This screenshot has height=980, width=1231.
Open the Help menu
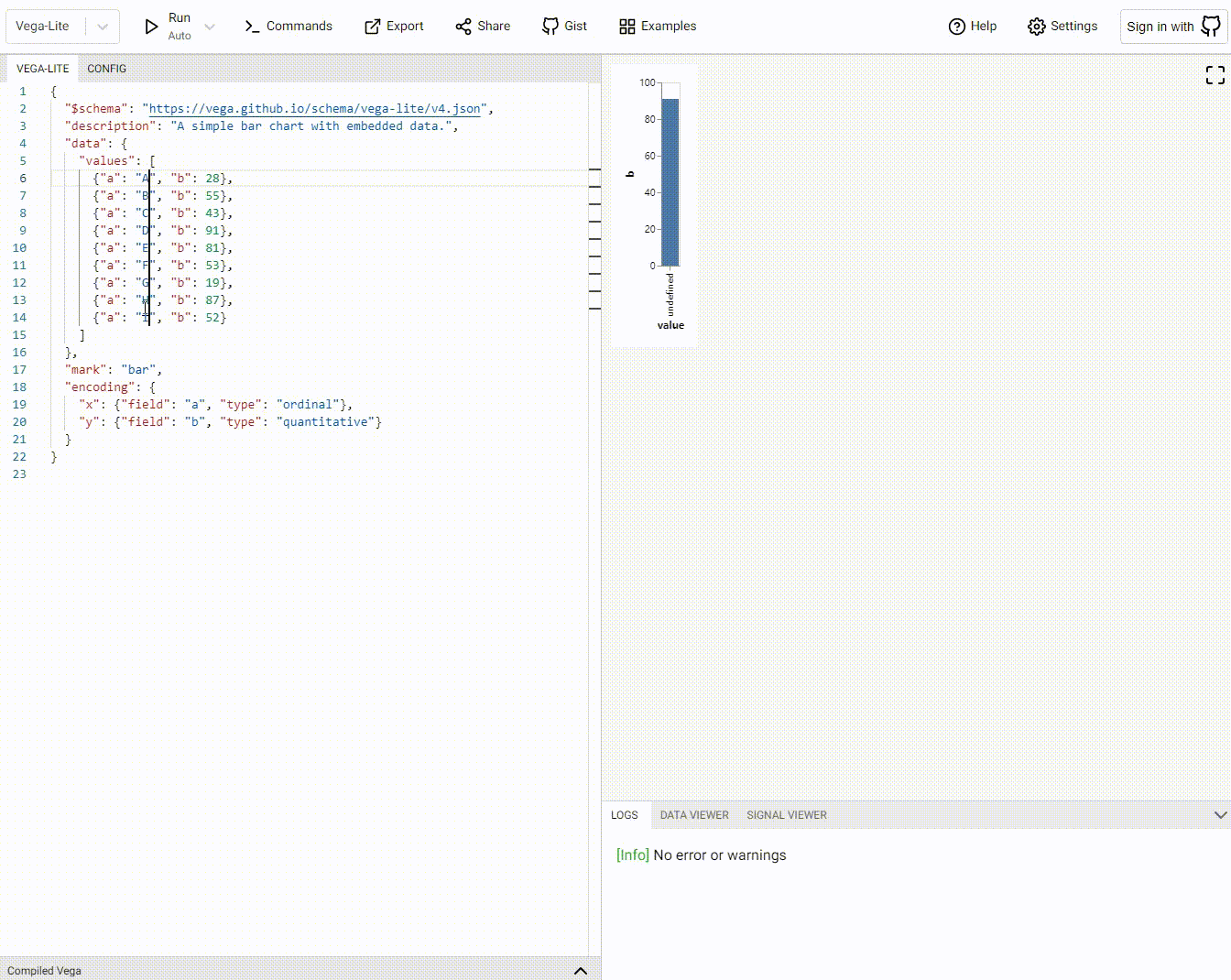click(972, 27)
